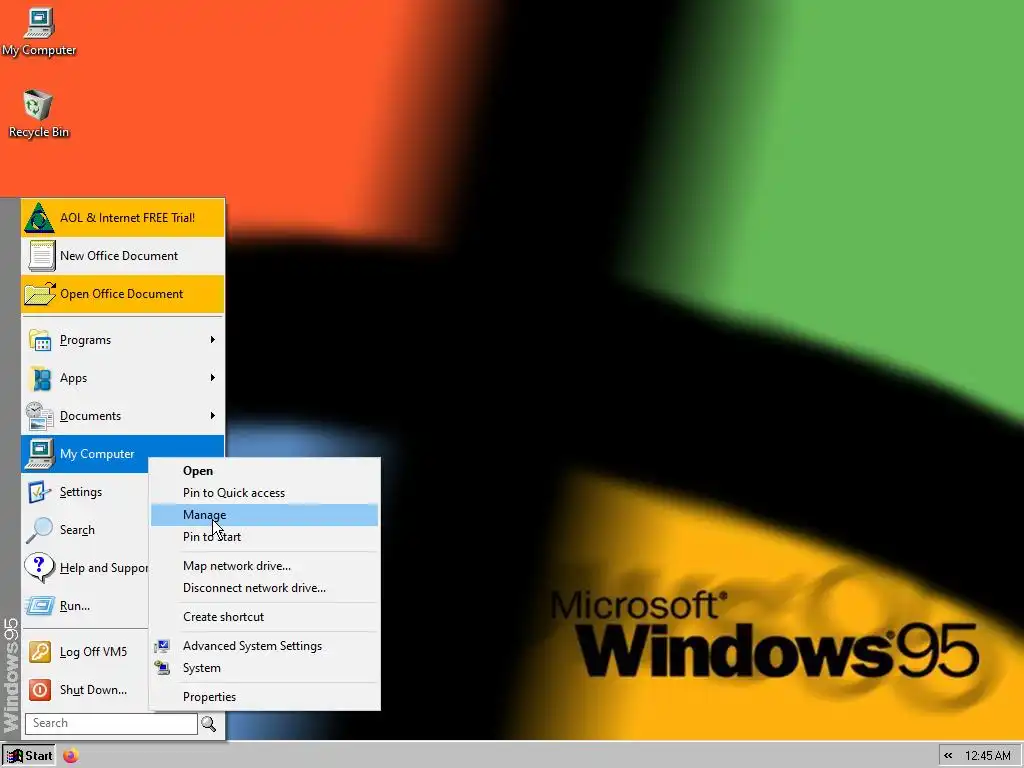The width and height of the screenshot is (1024, 768).
Task: Click the Shut Down power icon
Action: pos(40,690)
